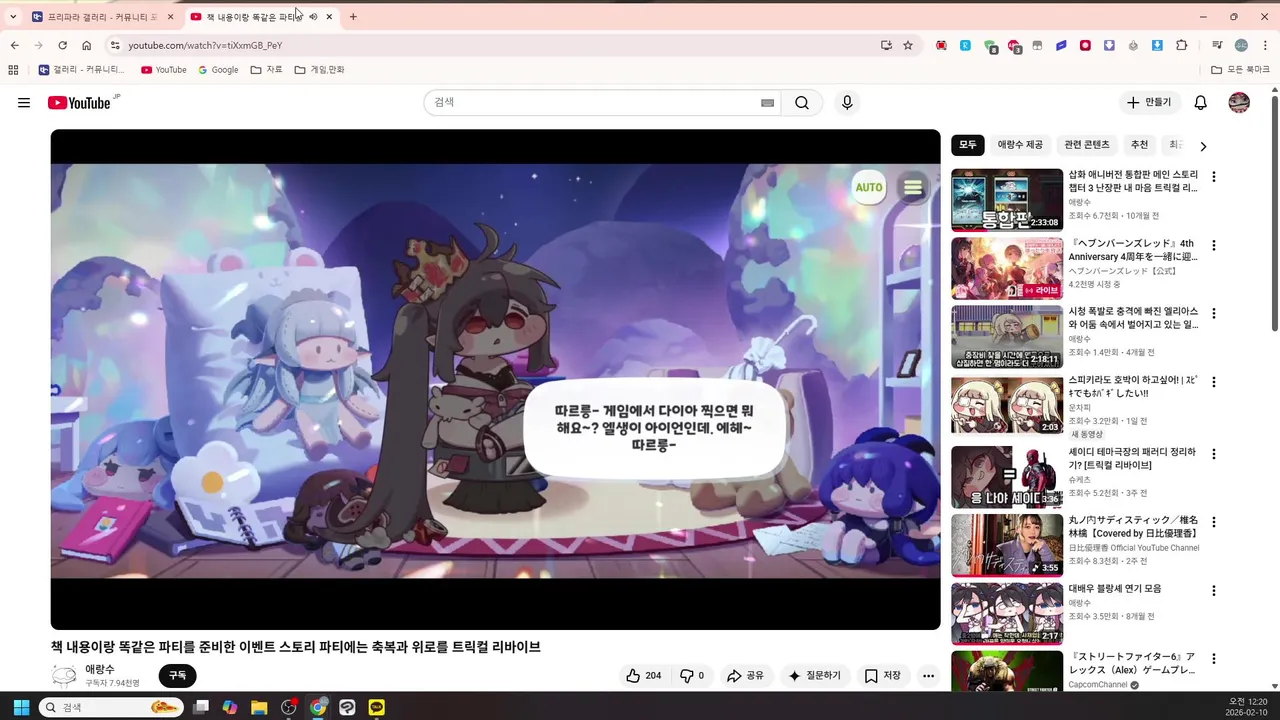Image resolution: width=1280 pixels, height=720 pixels.
Task: Open the 애랑수 channel avatar
Action: click(x=64, y=676)
